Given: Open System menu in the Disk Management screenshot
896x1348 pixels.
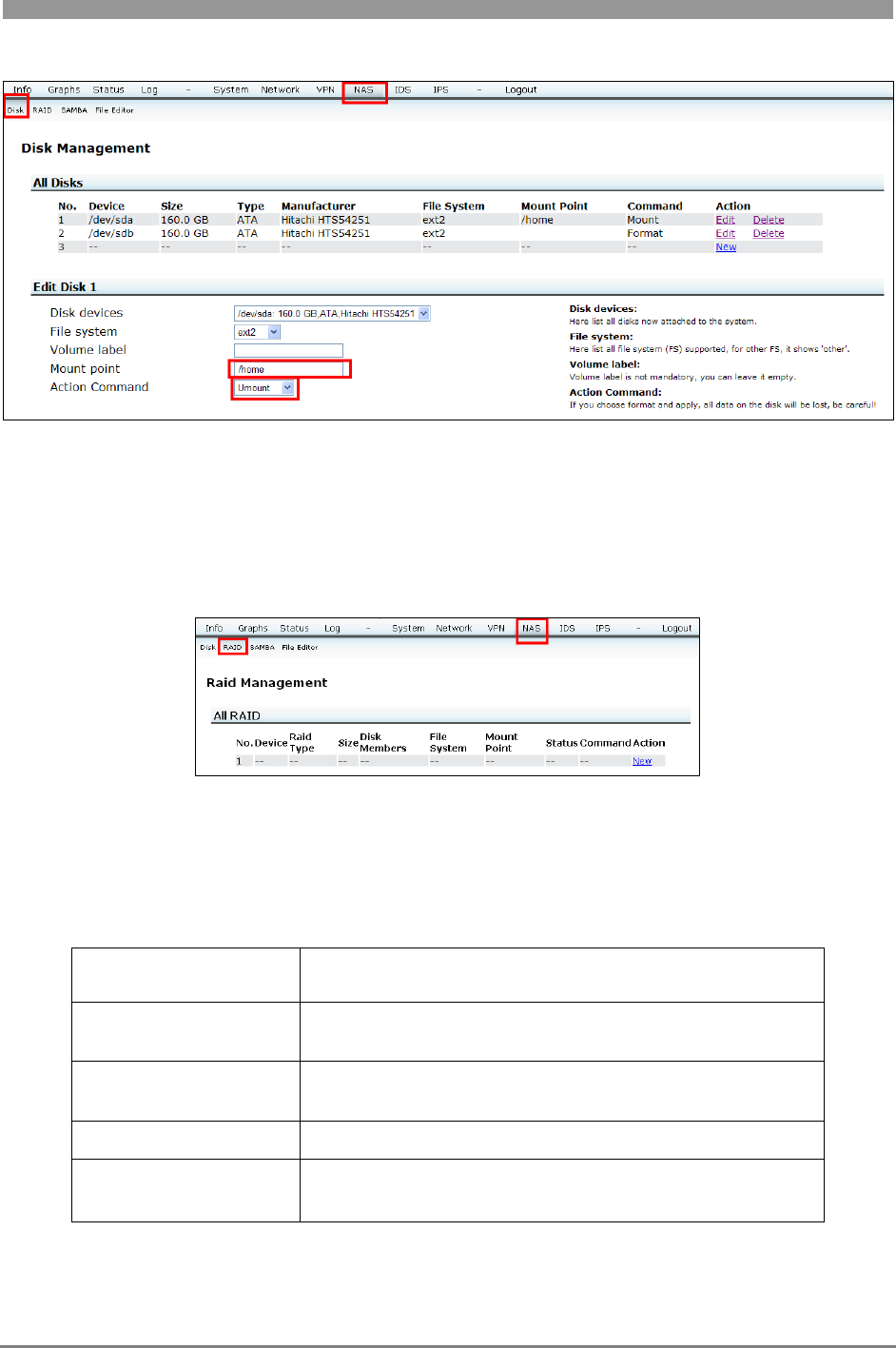Looking at the screenshot, I should point(230,90).
